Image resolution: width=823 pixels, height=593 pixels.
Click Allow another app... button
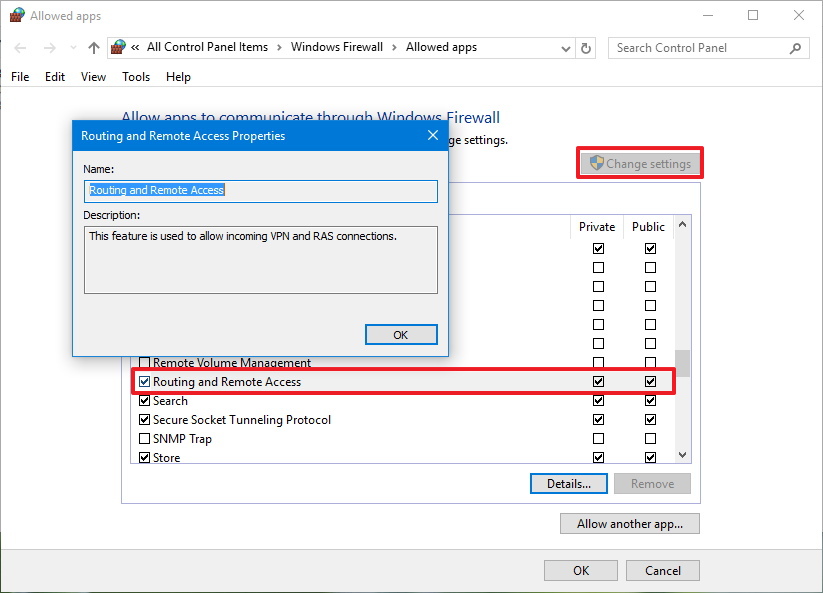pos(630,524)
